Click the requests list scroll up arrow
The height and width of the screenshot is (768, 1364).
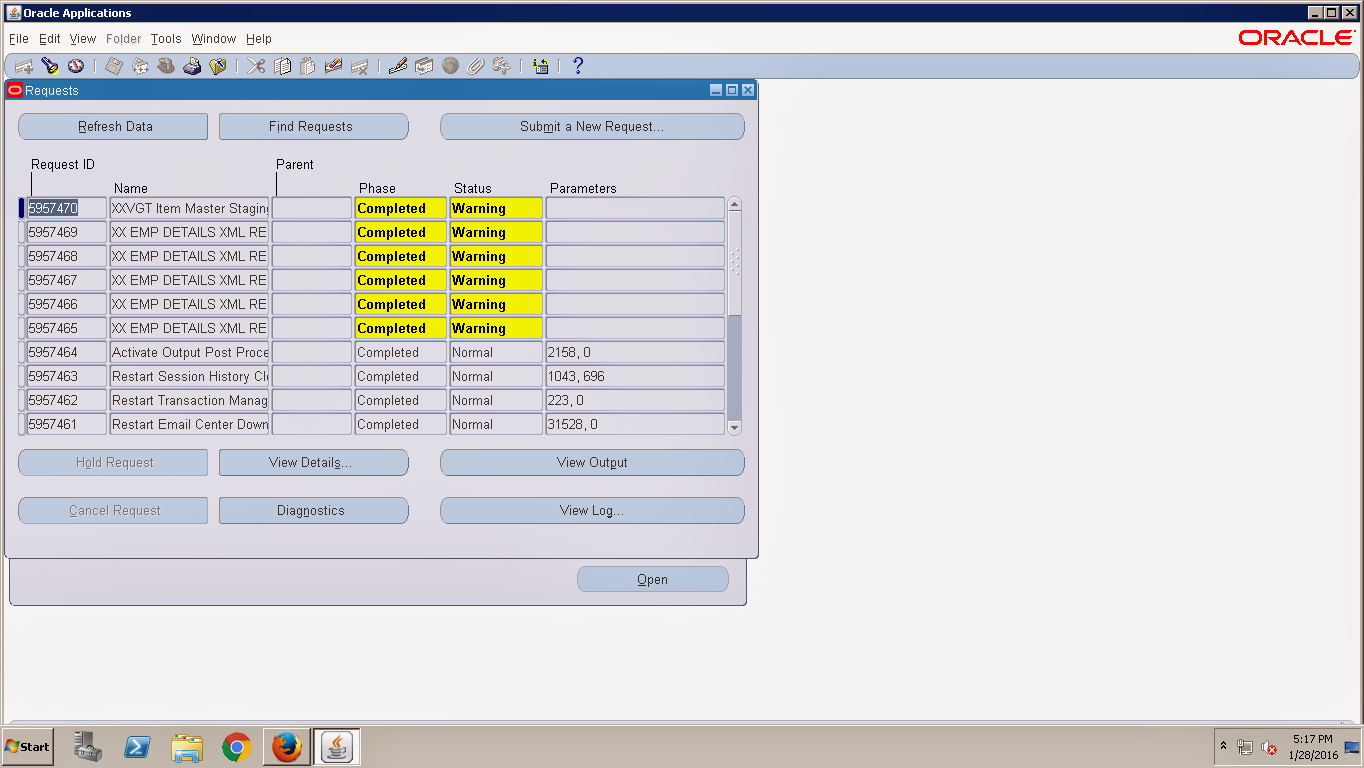[735, 205]
